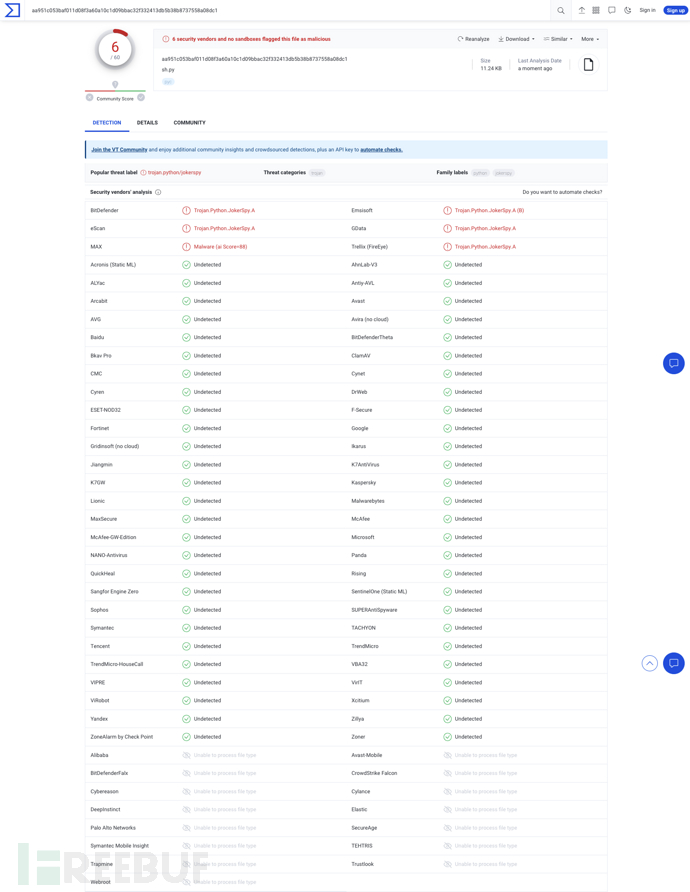Select the trojan threat category chip
The width and height of the screenshot is (690, 892).
pos(316,171)
